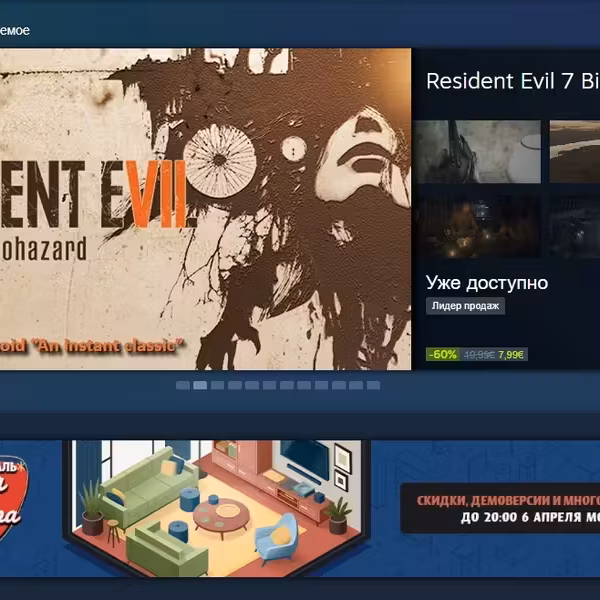Screen dimensions: 600x600
Task: View the screenshot of the figure by the concrete wall
Action: tap(479, 152)
